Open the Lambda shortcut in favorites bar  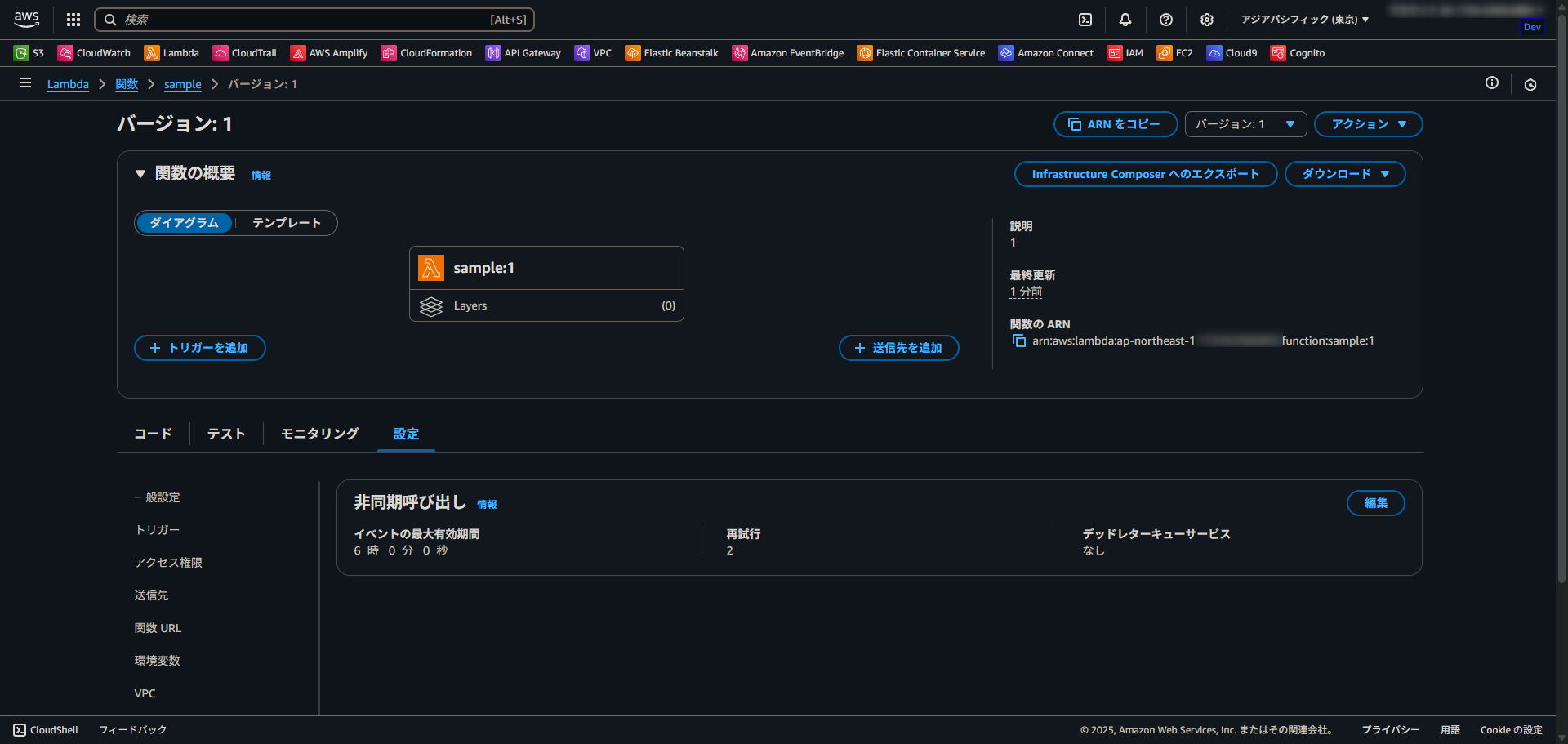(x=171, y=53)
